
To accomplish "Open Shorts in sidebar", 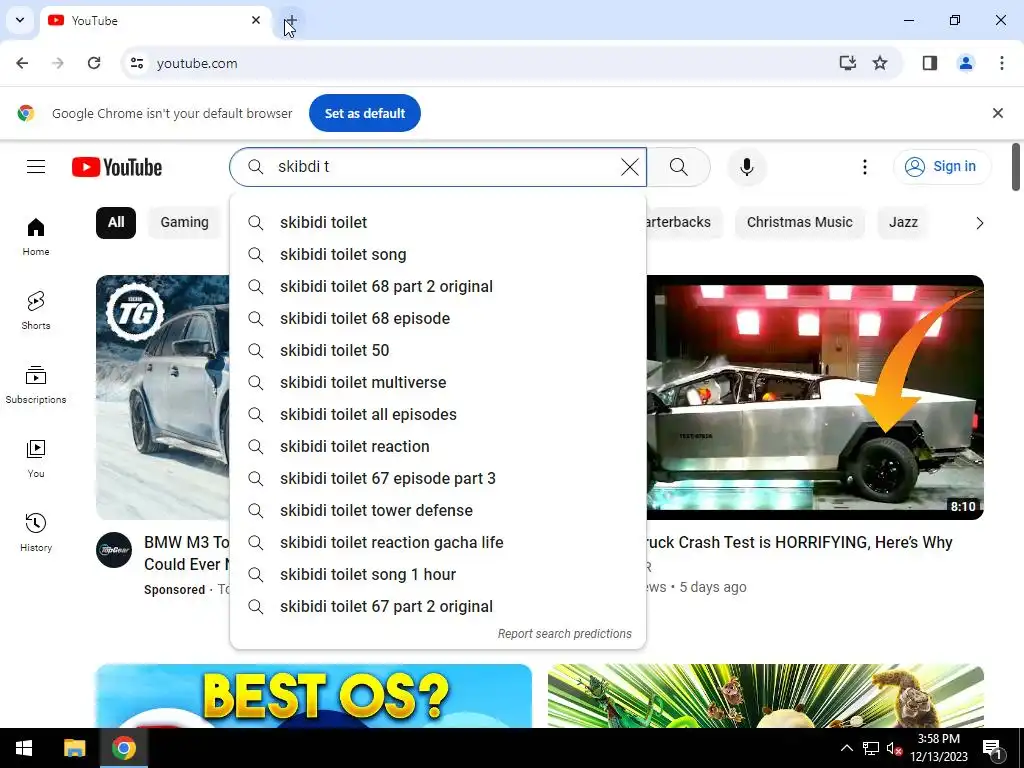I will 36,311.
